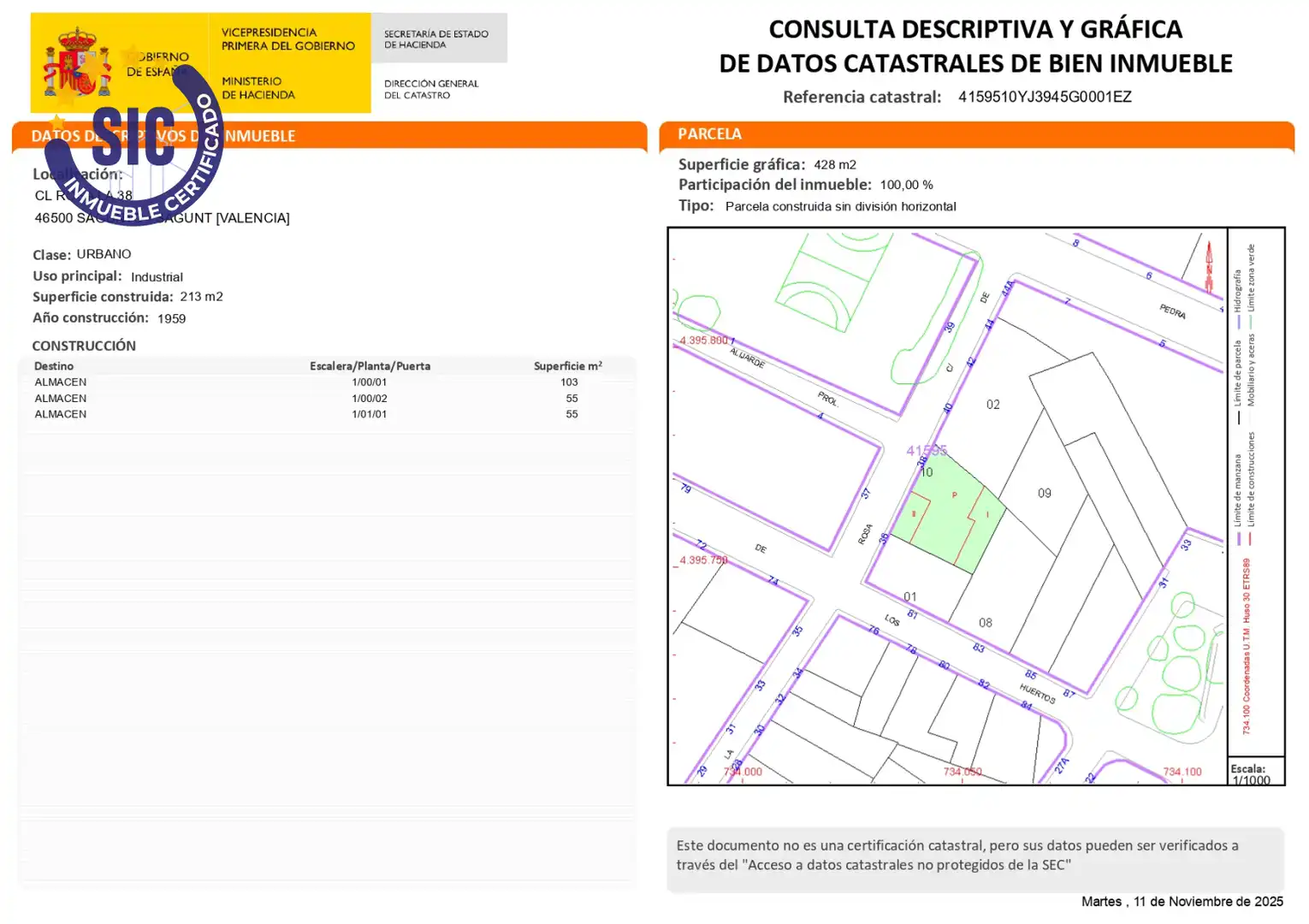Click the 'Límite de construcciones' legend entry
The width and height of the screenshot is (1309, 924).
click(1250, 489)
